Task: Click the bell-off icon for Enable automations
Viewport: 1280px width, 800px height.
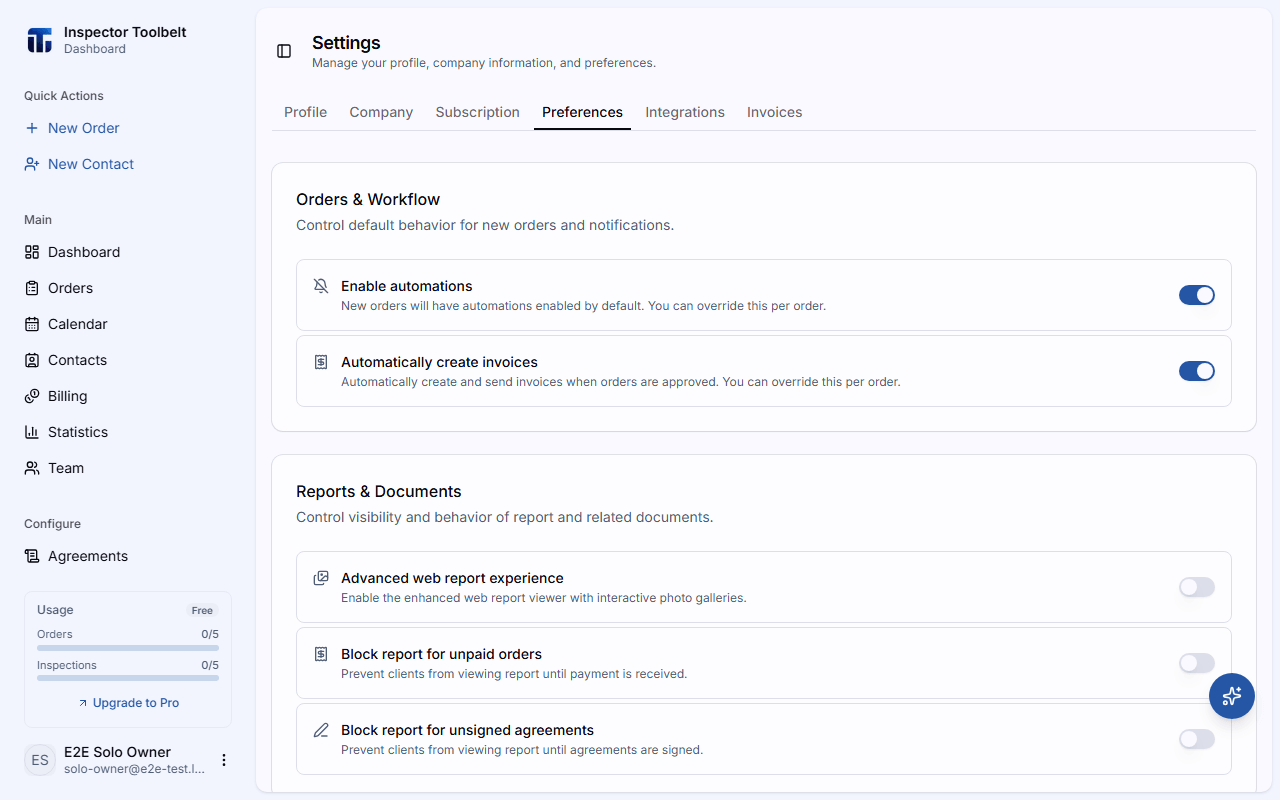Action: click(321, 286)
